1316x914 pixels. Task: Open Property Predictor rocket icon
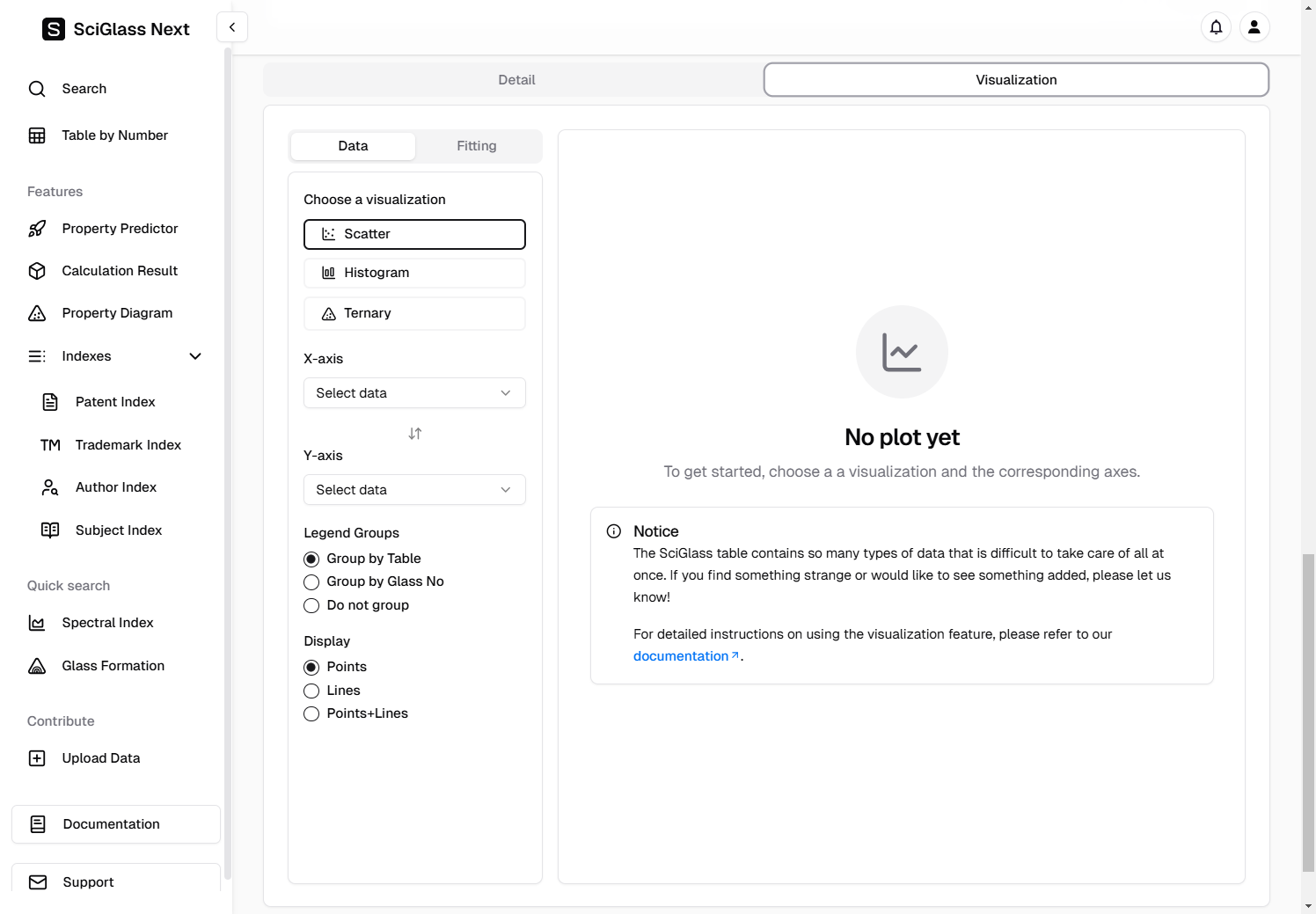(x=37, y=229)
